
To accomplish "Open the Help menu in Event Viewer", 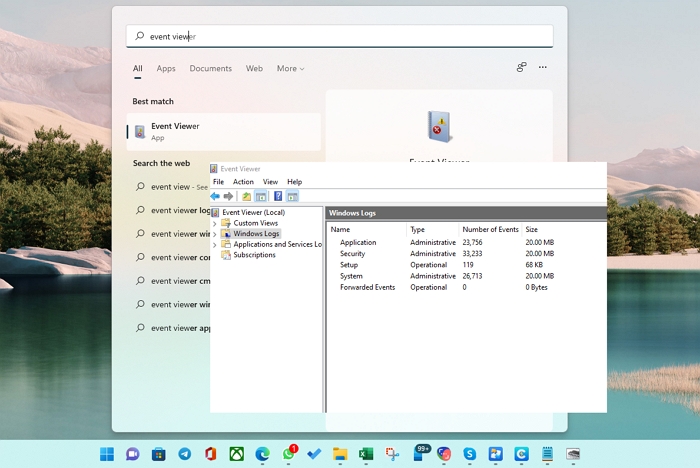I will tap(295, 182).
